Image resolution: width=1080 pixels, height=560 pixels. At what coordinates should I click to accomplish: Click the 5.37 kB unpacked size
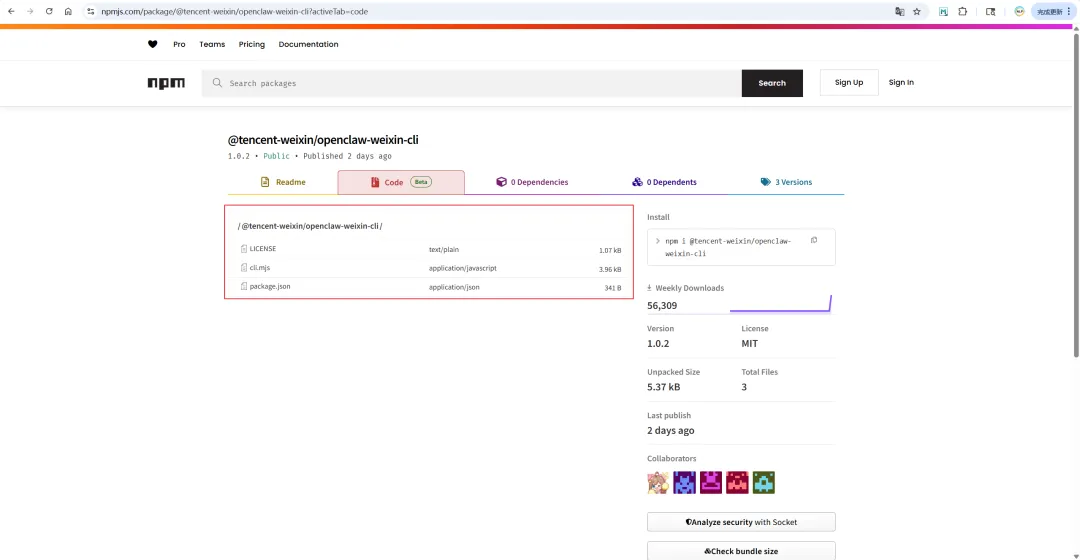(x=663, y=386)
